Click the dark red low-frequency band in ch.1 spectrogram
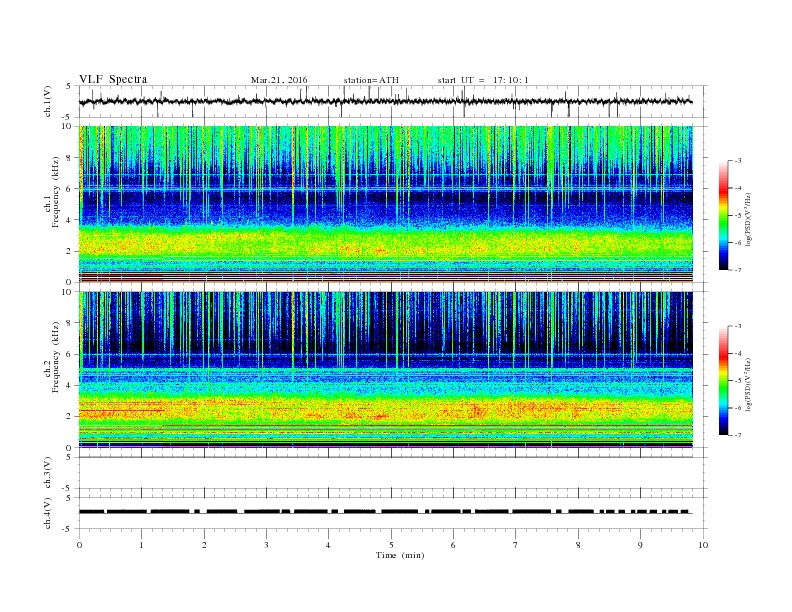Image resolution: width=792 pixels, height=612 pixels. (385, 277)
